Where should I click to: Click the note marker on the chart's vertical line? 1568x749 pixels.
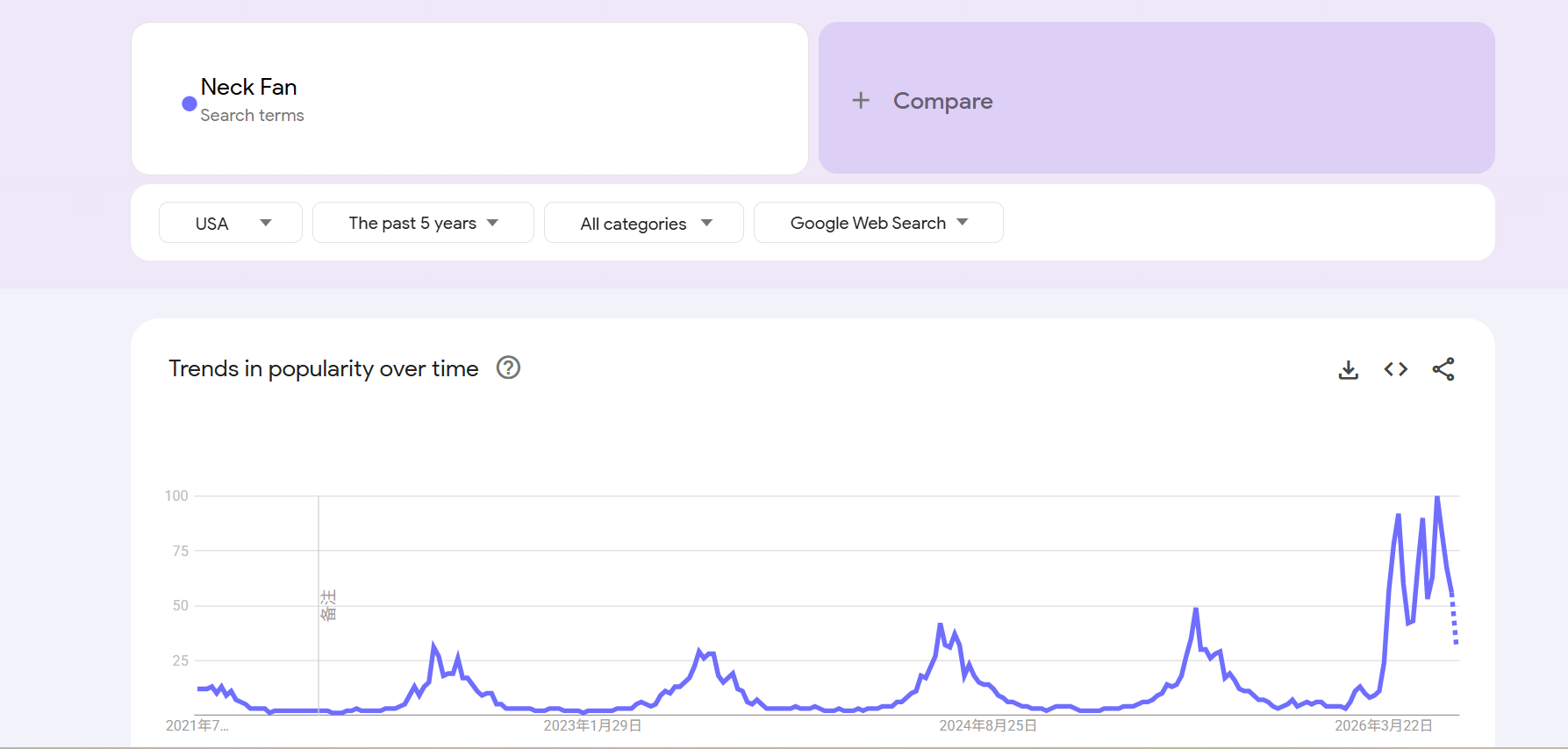pyautogui.click(x=328, y=605)
